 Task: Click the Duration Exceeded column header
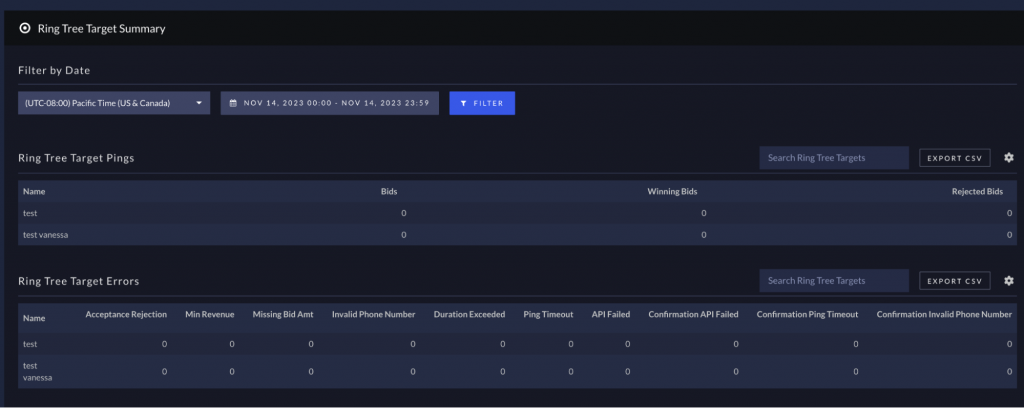(469, 314)
